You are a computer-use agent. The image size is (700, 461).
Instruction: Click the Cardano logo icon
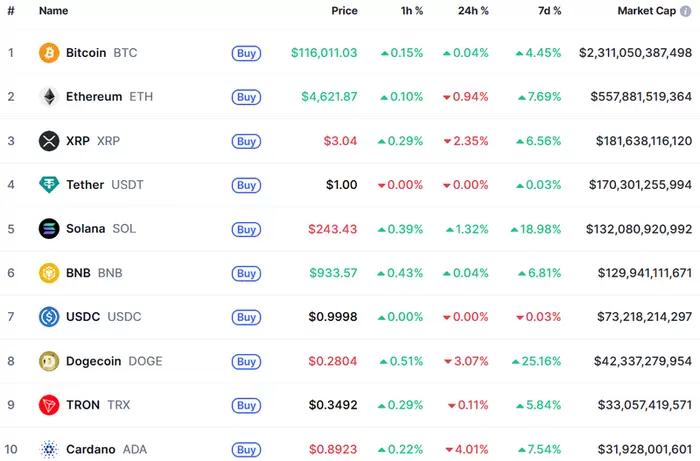pos(49,449)
